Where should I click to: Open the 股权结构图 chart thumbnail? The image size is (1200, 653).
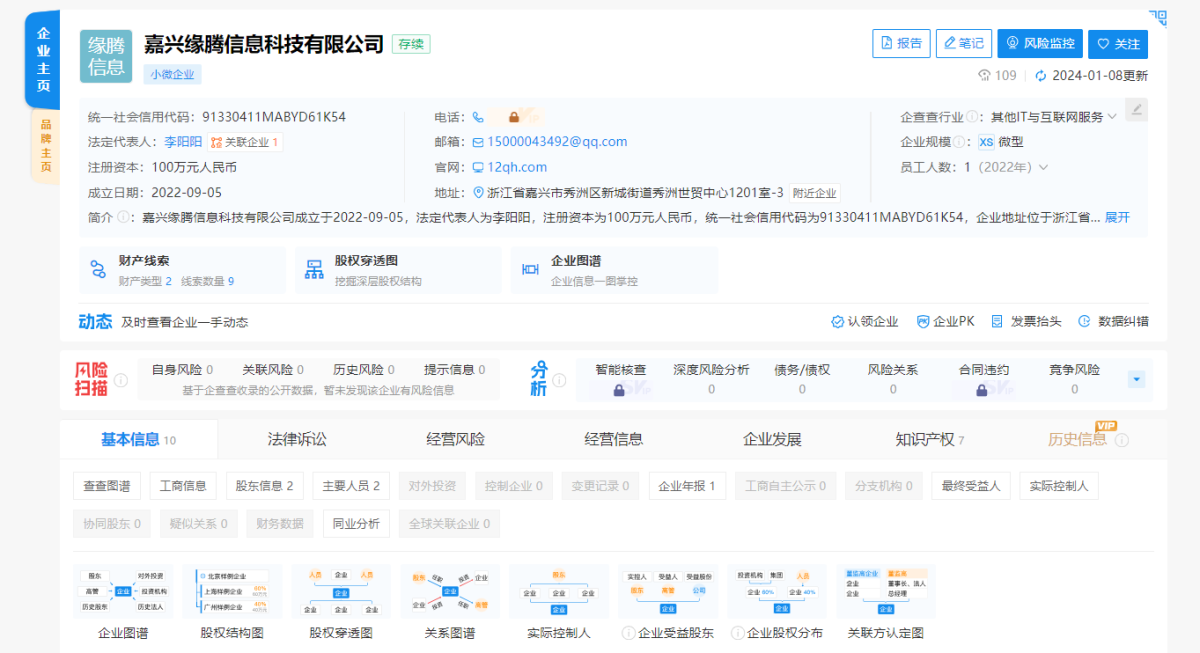tap(232, 591)
